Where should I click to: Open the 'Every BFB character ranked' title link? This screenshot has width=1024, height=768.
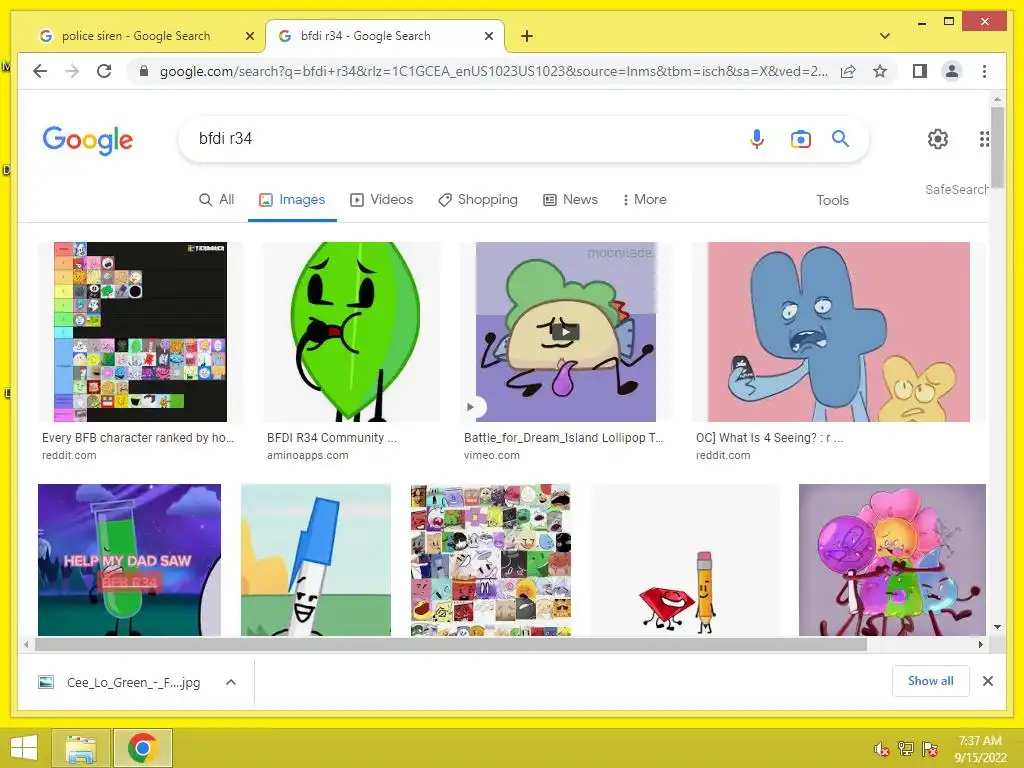[138, 438]
